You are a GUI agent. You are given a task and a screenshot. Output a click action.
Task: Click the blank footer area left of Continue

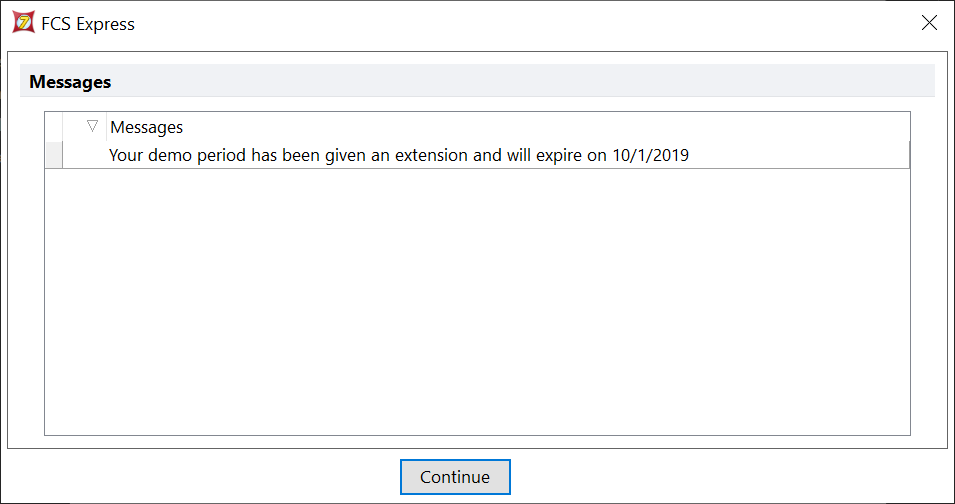pos(200,477)
